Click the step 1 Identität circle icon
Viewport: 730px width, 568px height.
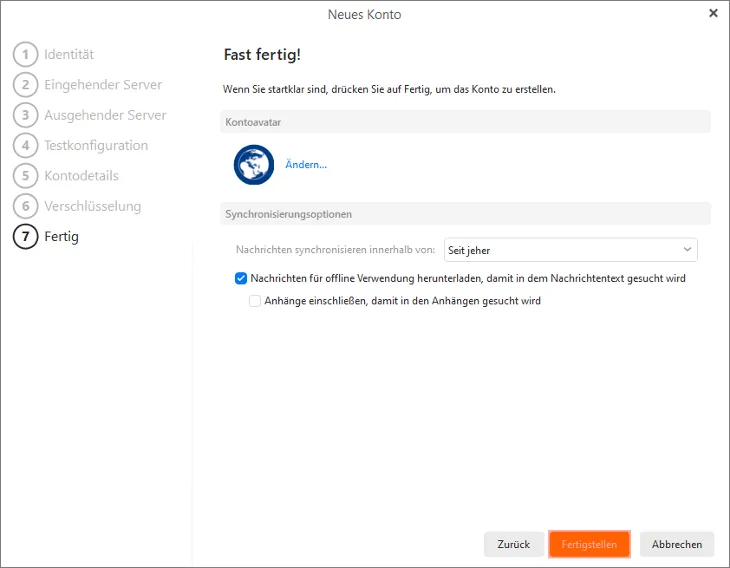pyautogui.click(x=26, y=54)
